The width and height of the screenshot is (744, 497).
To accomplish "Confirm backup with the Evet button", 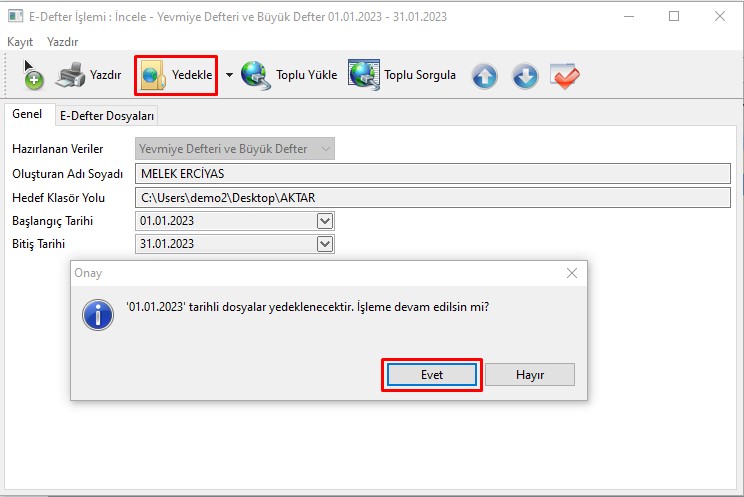I will point(432,374).
